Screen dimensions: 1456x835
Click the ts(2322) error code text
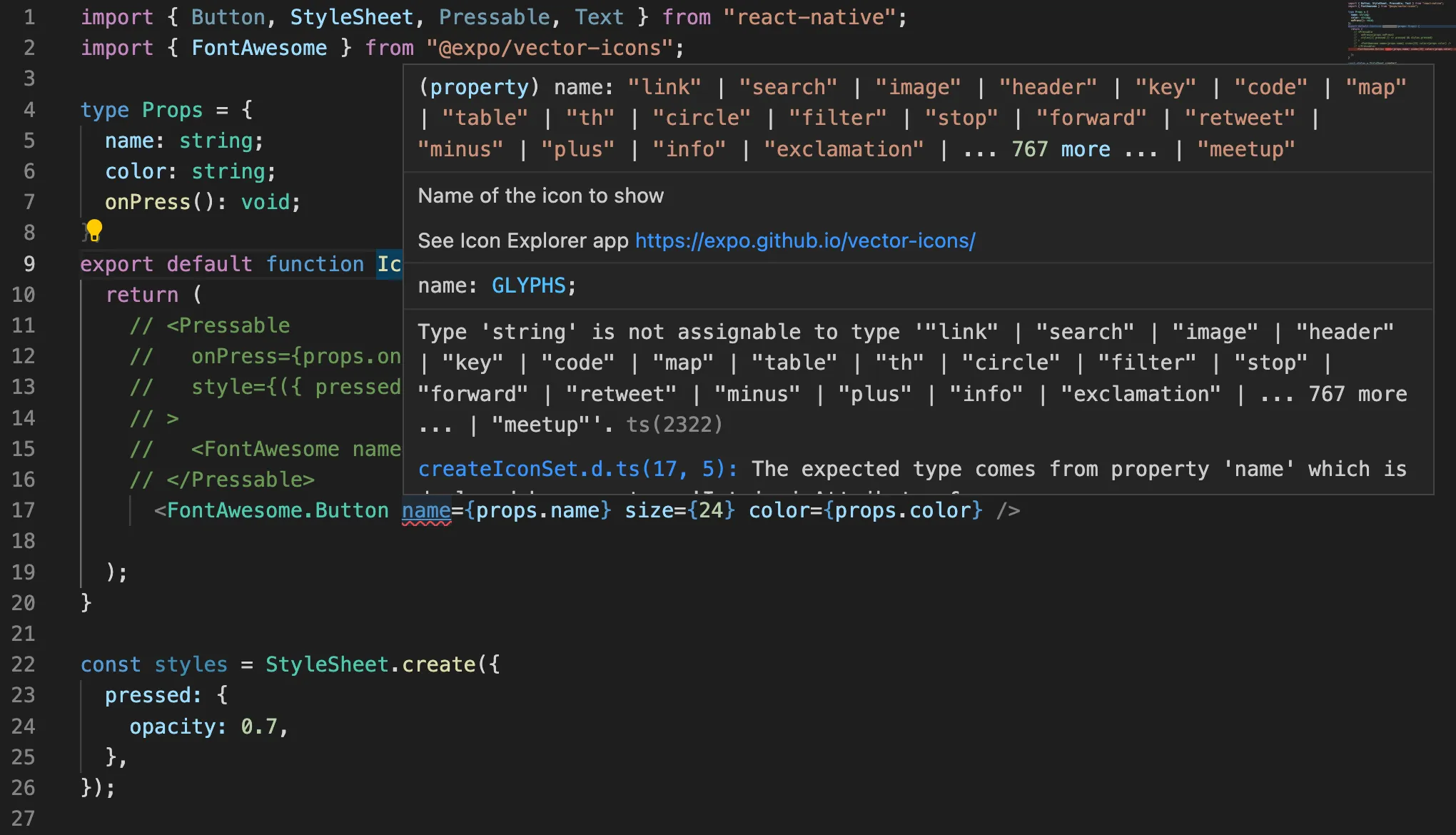(x=674, y=425)
